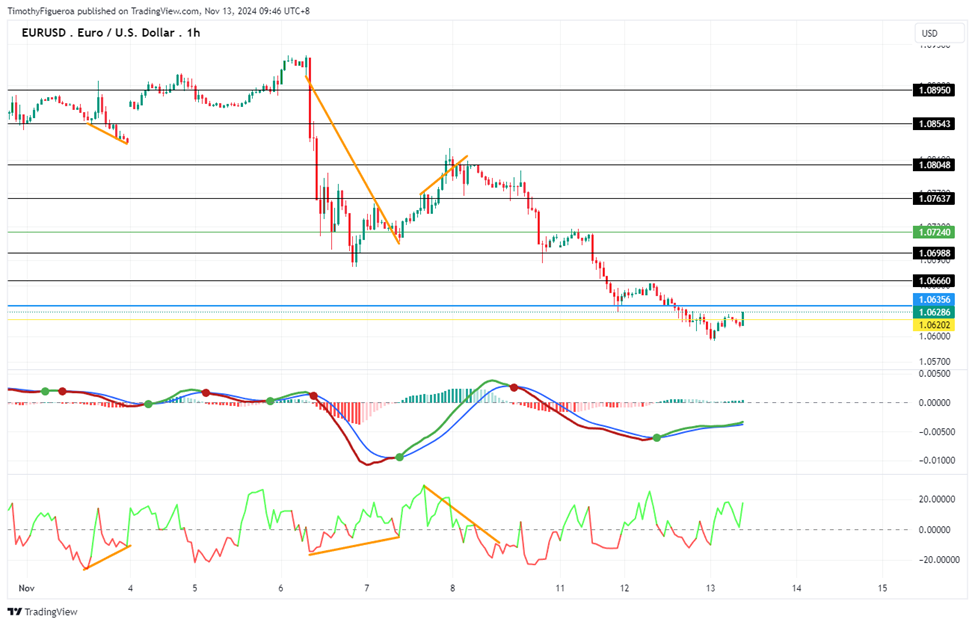The height and width of the screenshot is (625, 975).
Task: Click the 1.08048 price level label
Action: tap(934, 165)
